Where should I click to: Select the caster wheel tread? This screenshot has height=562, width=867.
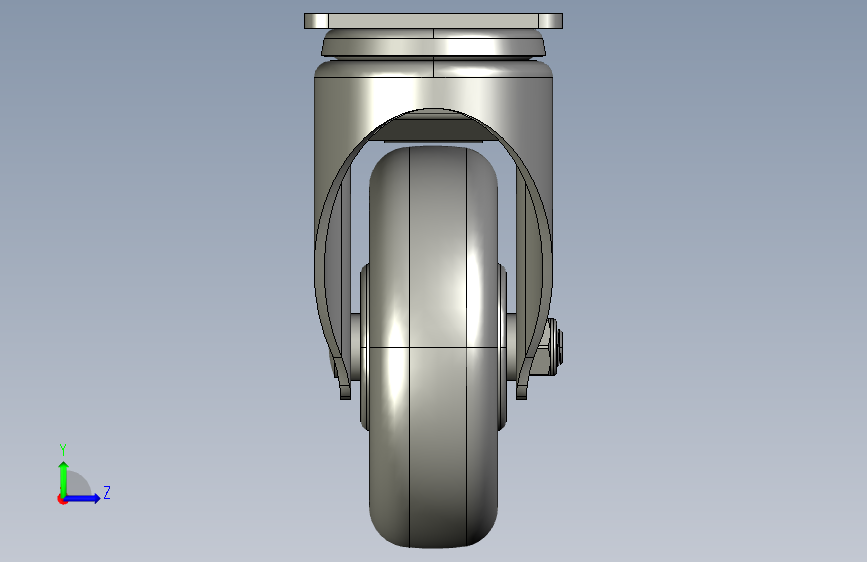[434, 347]
